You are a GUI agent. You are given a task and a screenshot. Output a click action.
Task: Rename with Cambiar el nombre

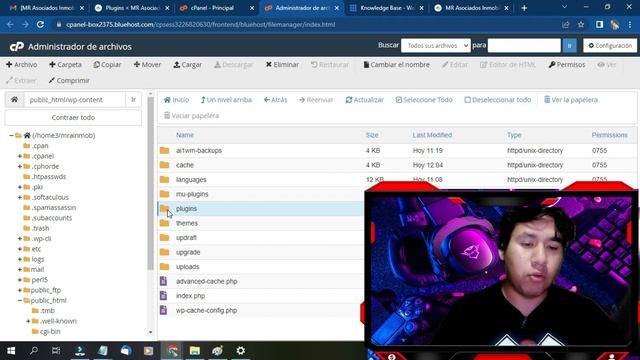(x=396, y=64)
